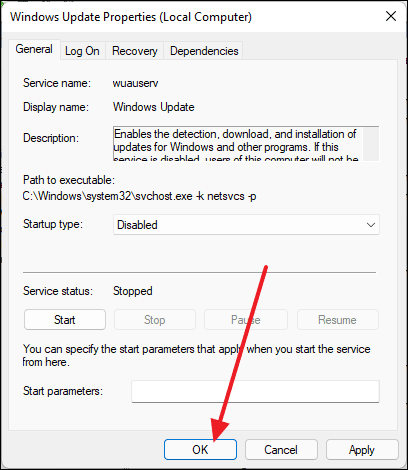The image size is (408, 470).
Task: Select the svchost.exe executable path text
Action: coord(139,196)
